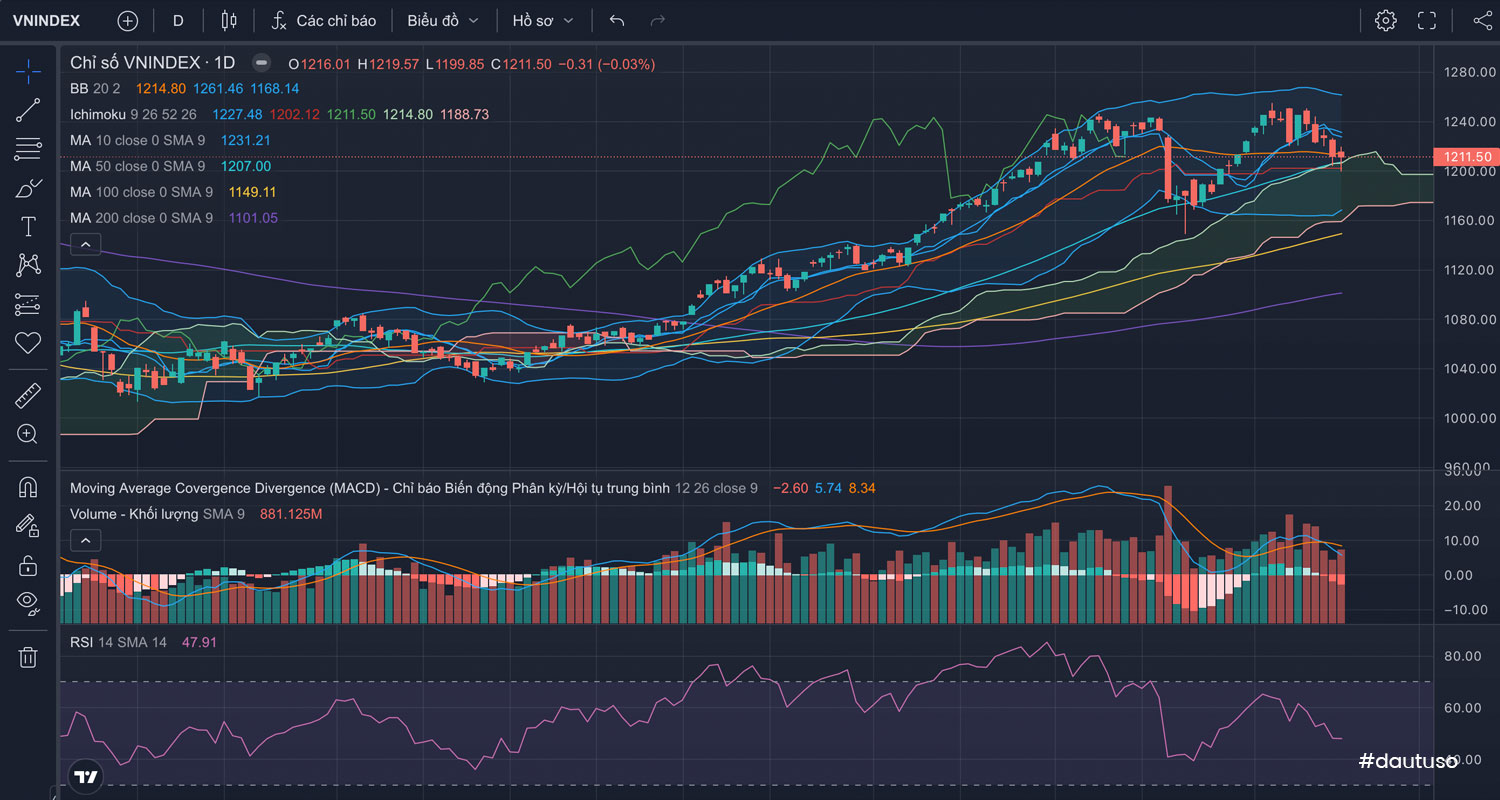Open the ruler measure tool
Screen dimensions: 1500x800
28,396
